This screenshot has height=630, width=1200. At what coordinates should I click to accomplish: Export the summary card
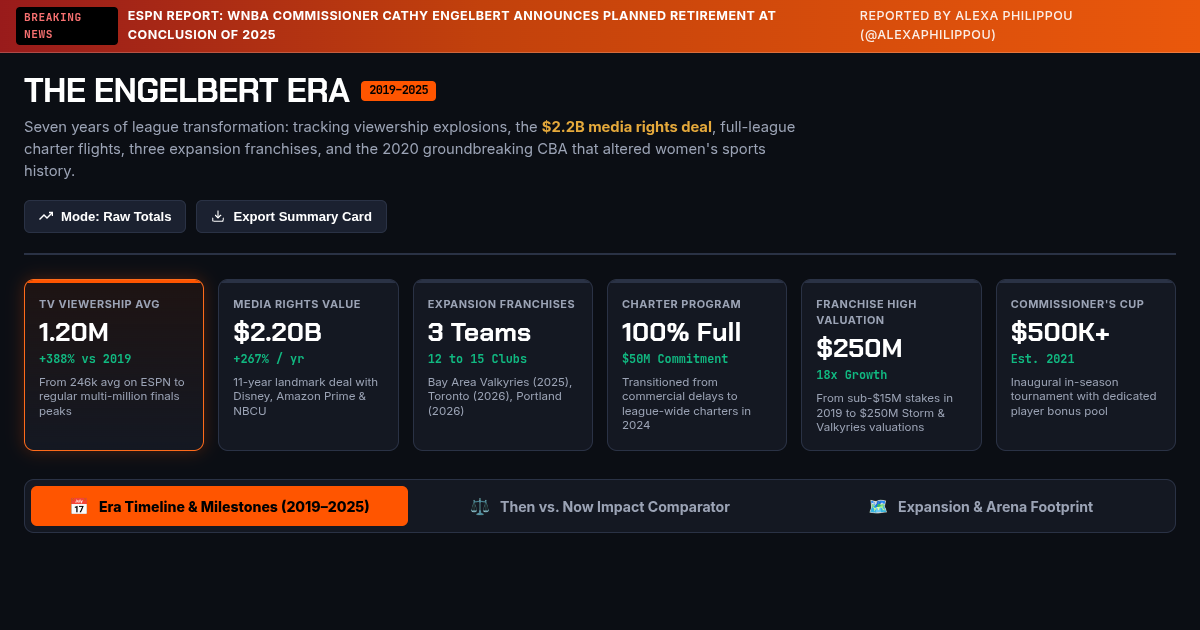click(x=291, y=216)
